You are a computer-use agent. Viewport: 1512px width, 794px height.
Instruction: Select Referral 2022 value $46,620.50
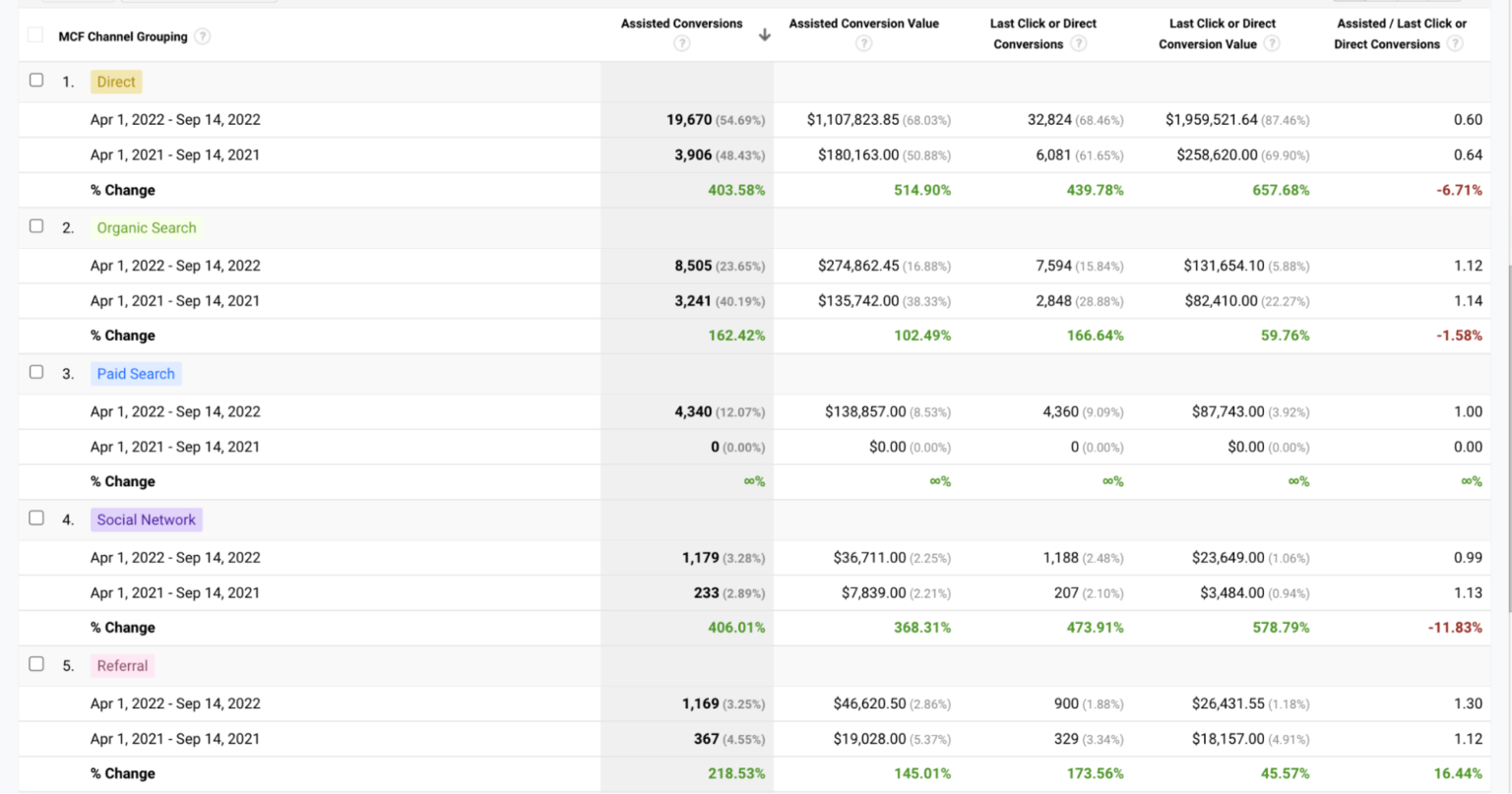point(869,703)
